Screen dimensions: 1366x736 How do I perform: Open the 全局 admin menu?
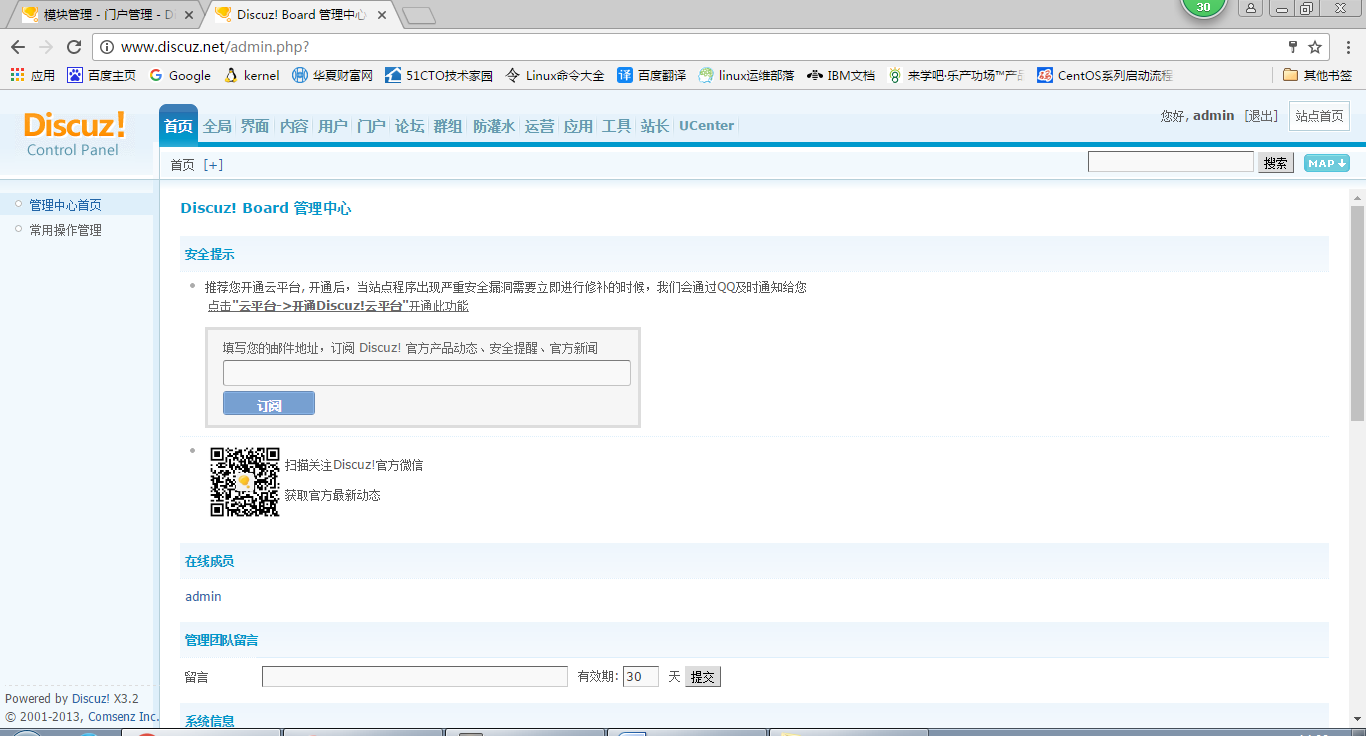tap(217, 126)
